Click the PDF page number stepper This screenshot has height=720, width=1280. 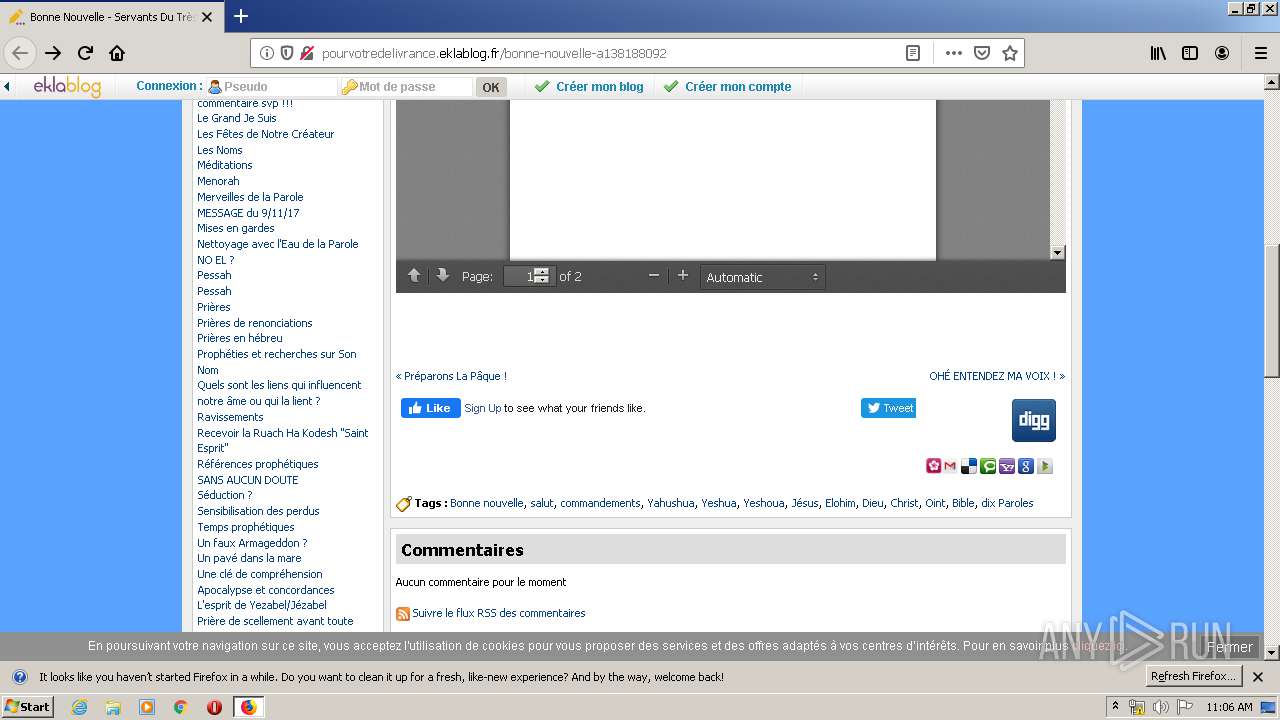click(541, 276)
